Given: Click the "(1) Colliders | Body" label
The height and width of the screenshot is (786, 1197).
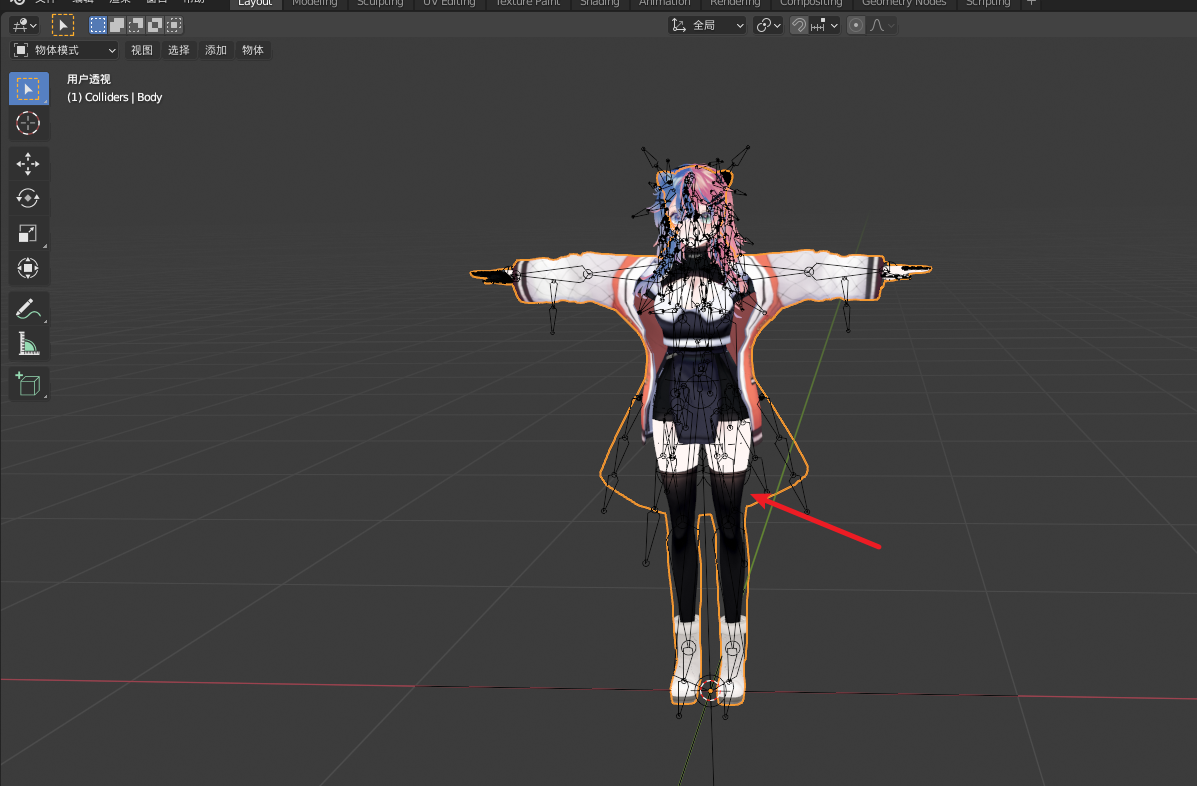Looking at the screenshot, I should tap(115, 97).
